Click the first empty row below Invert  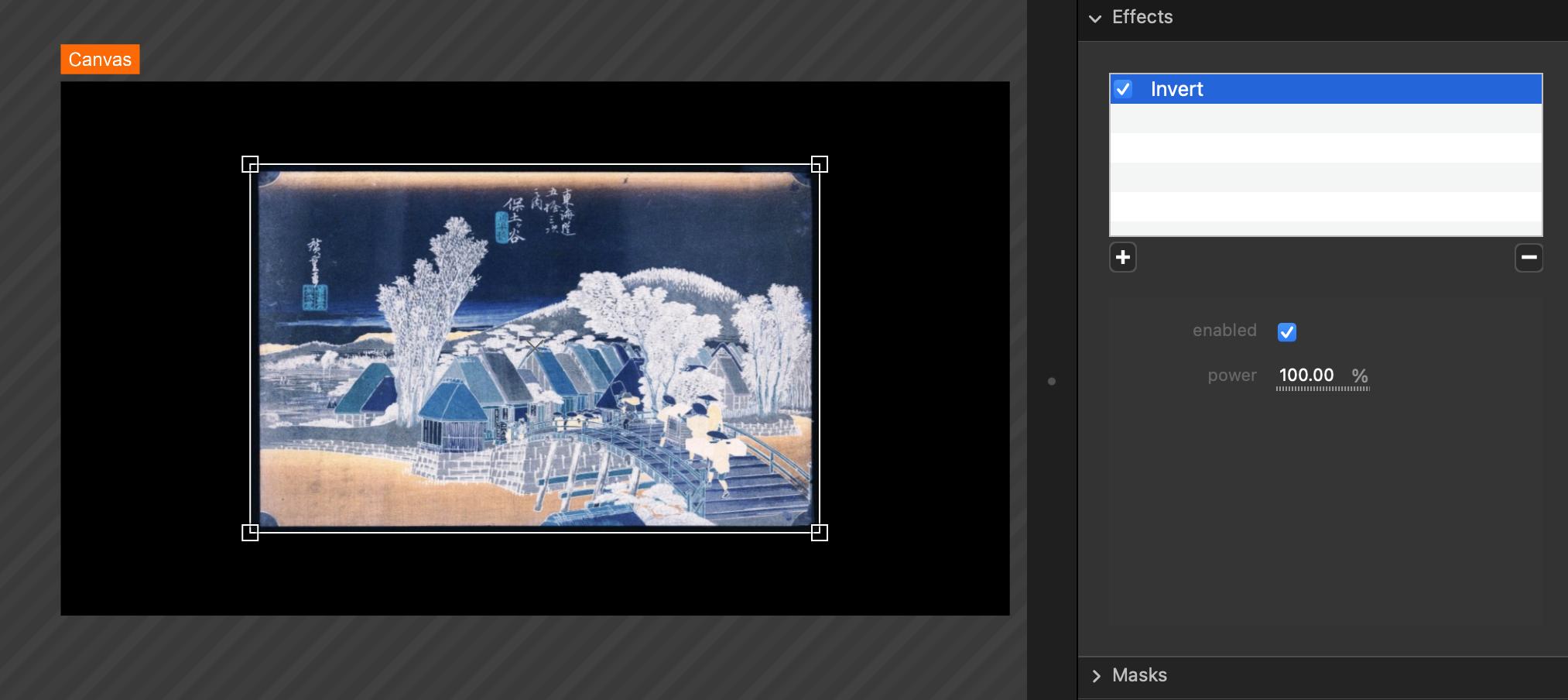(1325, 118)
